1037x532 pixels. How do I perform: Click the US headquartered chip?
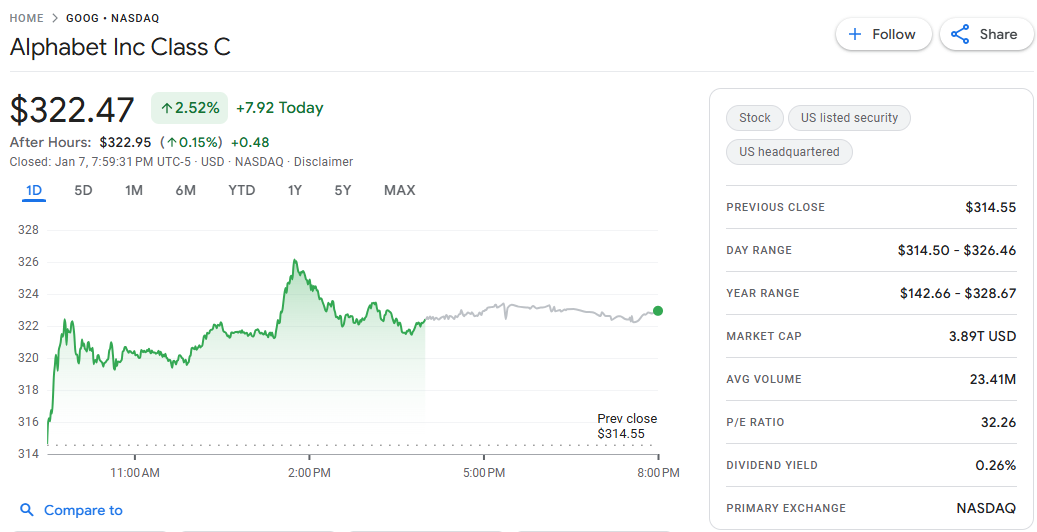(x=789, y=152)
